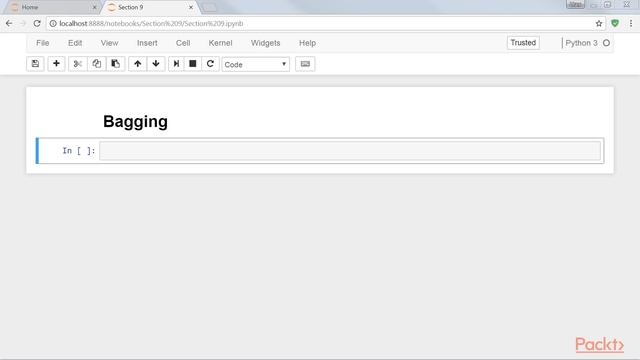The width and height of the screenshot is (640, 360).
Task: Paste cells below icon
Action: click(x=116, y=64)
